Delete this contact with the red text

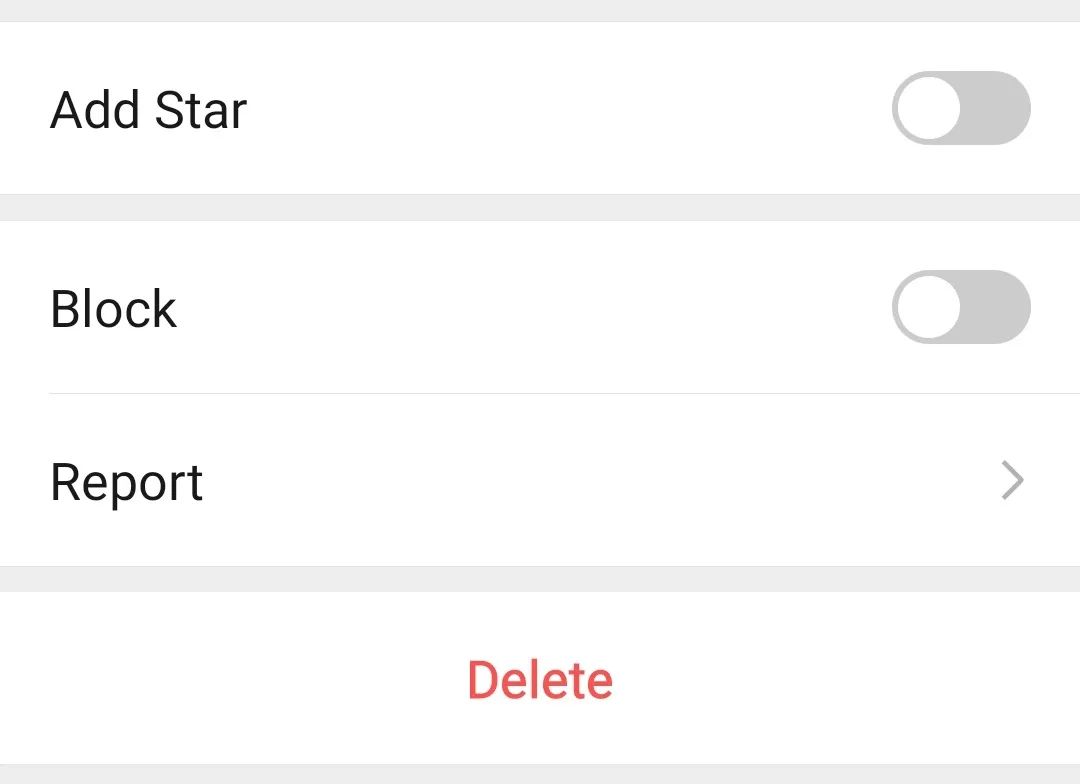point(540,680)
